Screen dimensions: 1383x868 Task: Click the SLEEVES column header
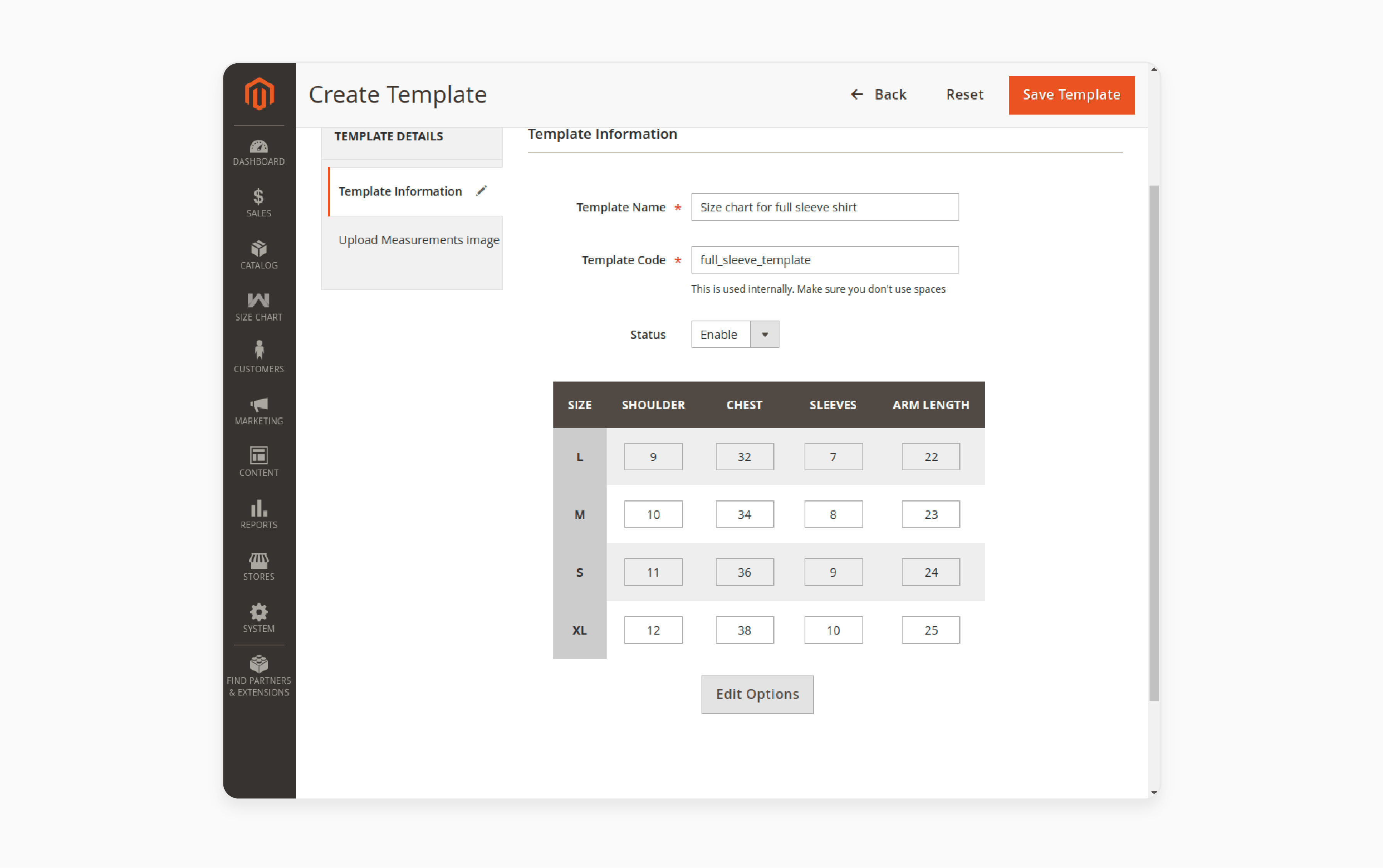(x=832, y=405)
